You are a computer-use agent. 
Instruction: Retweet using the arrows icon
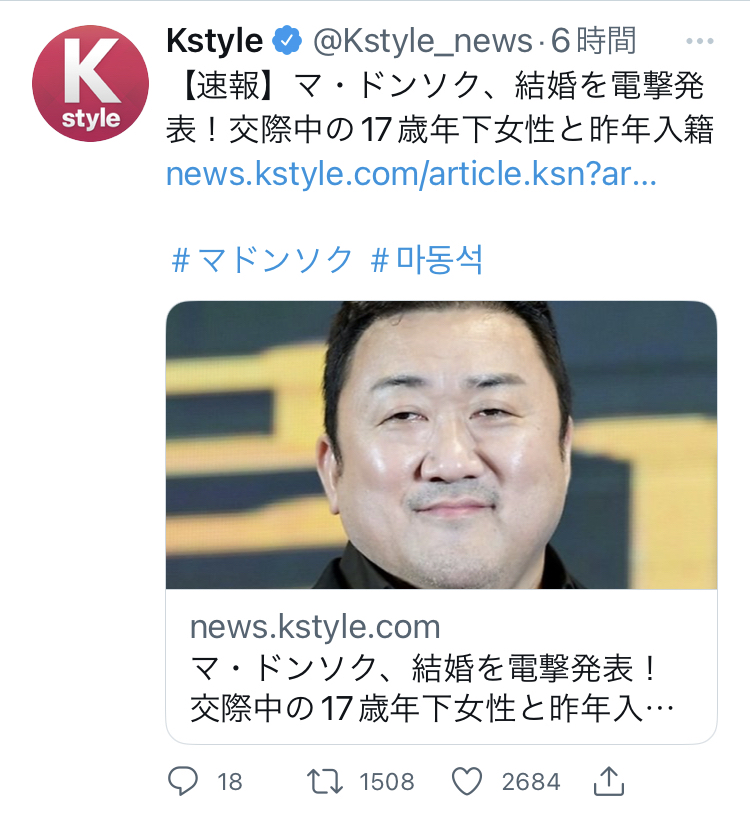tap(325, 781)
